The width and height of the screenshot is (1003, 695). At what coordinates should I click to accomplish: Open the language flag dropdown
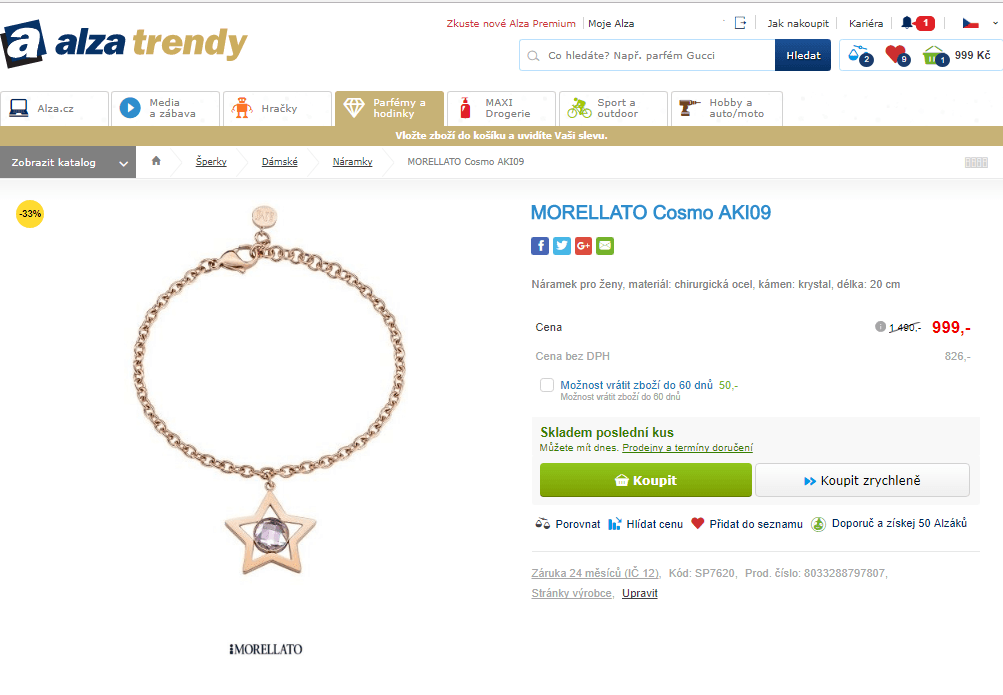coord(980,23)
